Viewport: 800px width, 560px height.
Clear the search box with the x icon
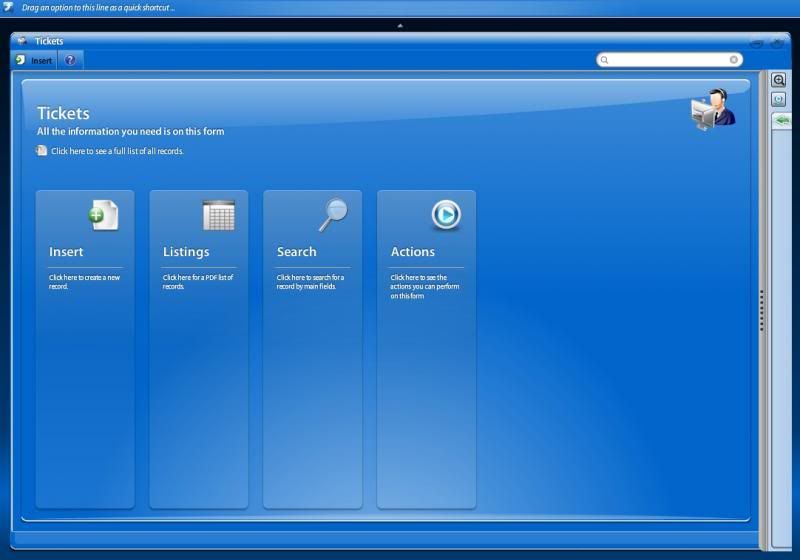tap(734, 60)
